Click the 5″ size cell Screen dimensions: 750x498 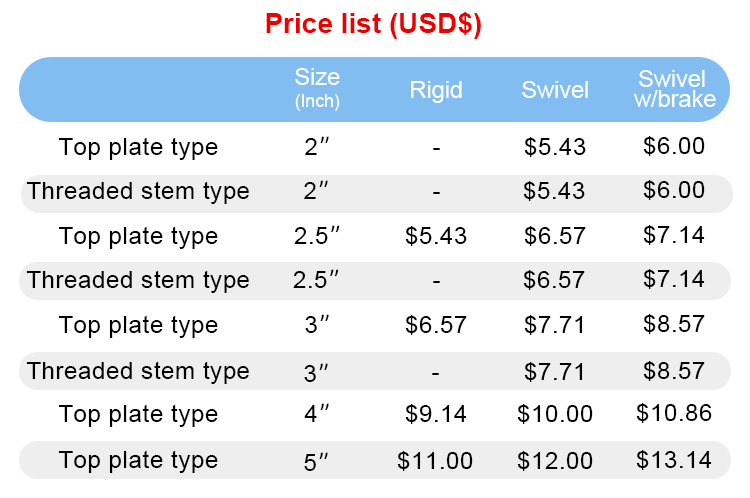(x=316, y=461)
